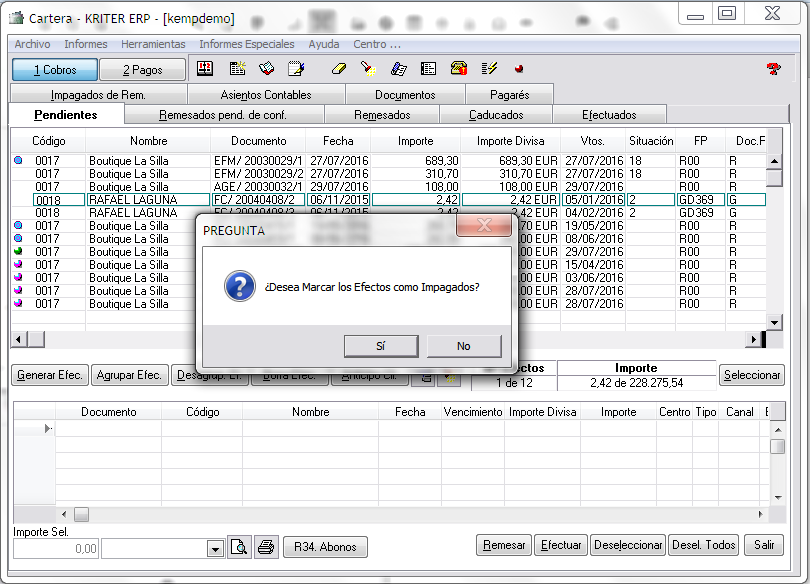The height and width of the screenshot is (584, 810).
Task: Click the blue marker on first 0017 row
Action: click(18, 160)
